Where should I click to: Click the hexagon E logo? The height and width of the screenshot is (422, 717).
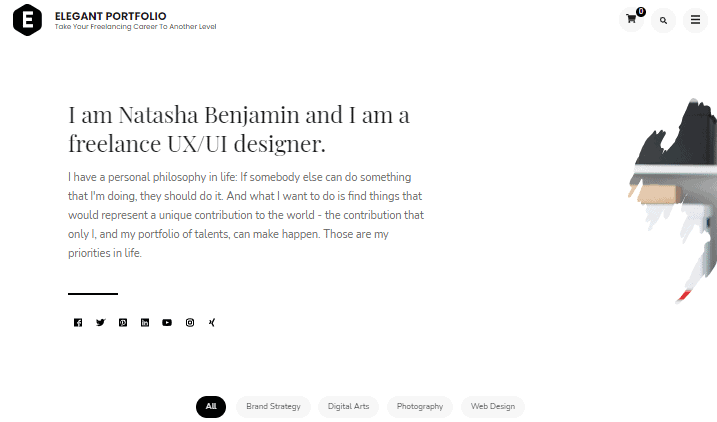pos(27,20)
